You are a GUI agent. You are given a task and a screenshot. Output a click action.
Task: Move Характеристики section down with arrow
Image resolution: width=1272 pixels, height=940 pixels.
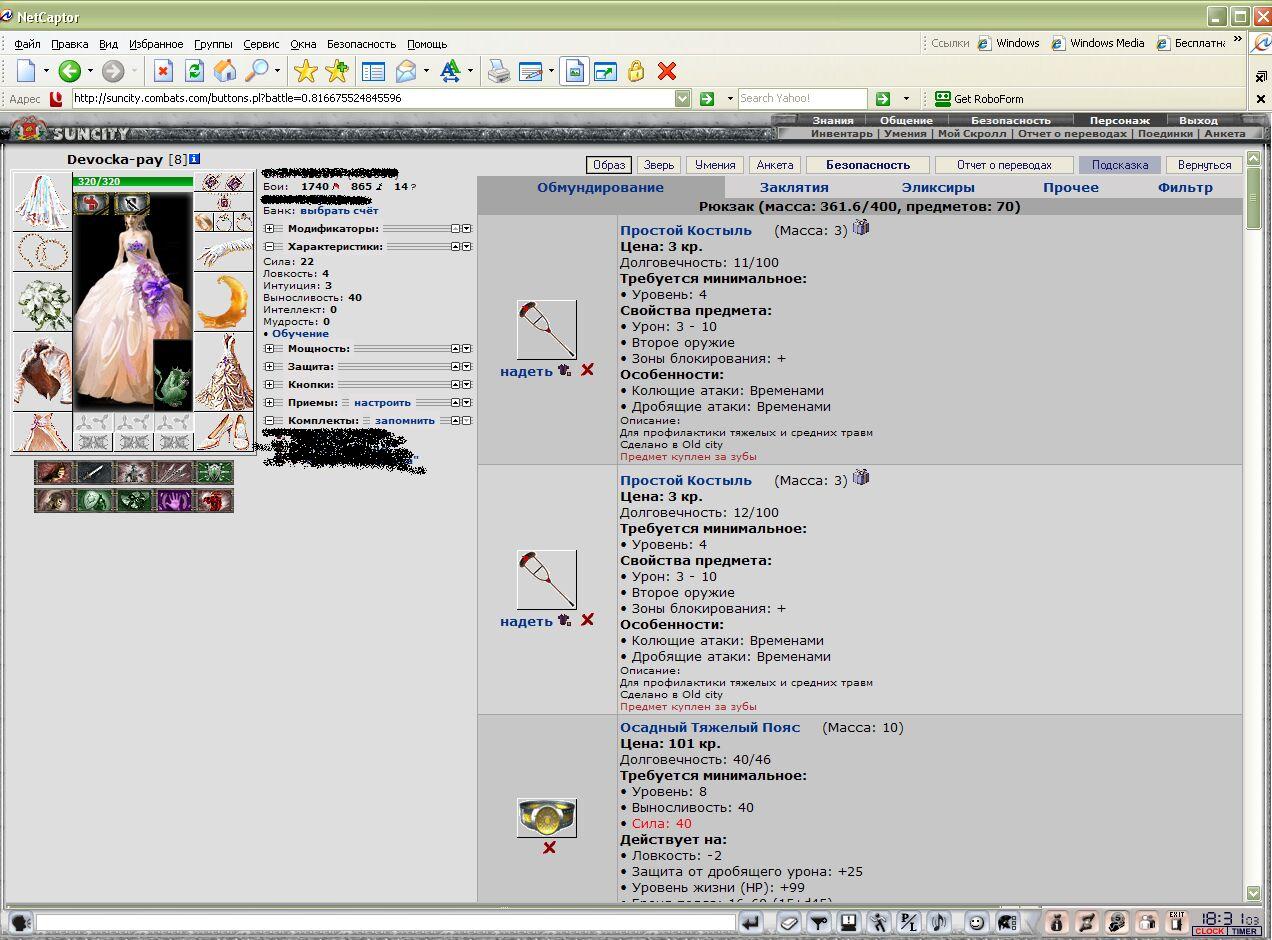[466, 246]
